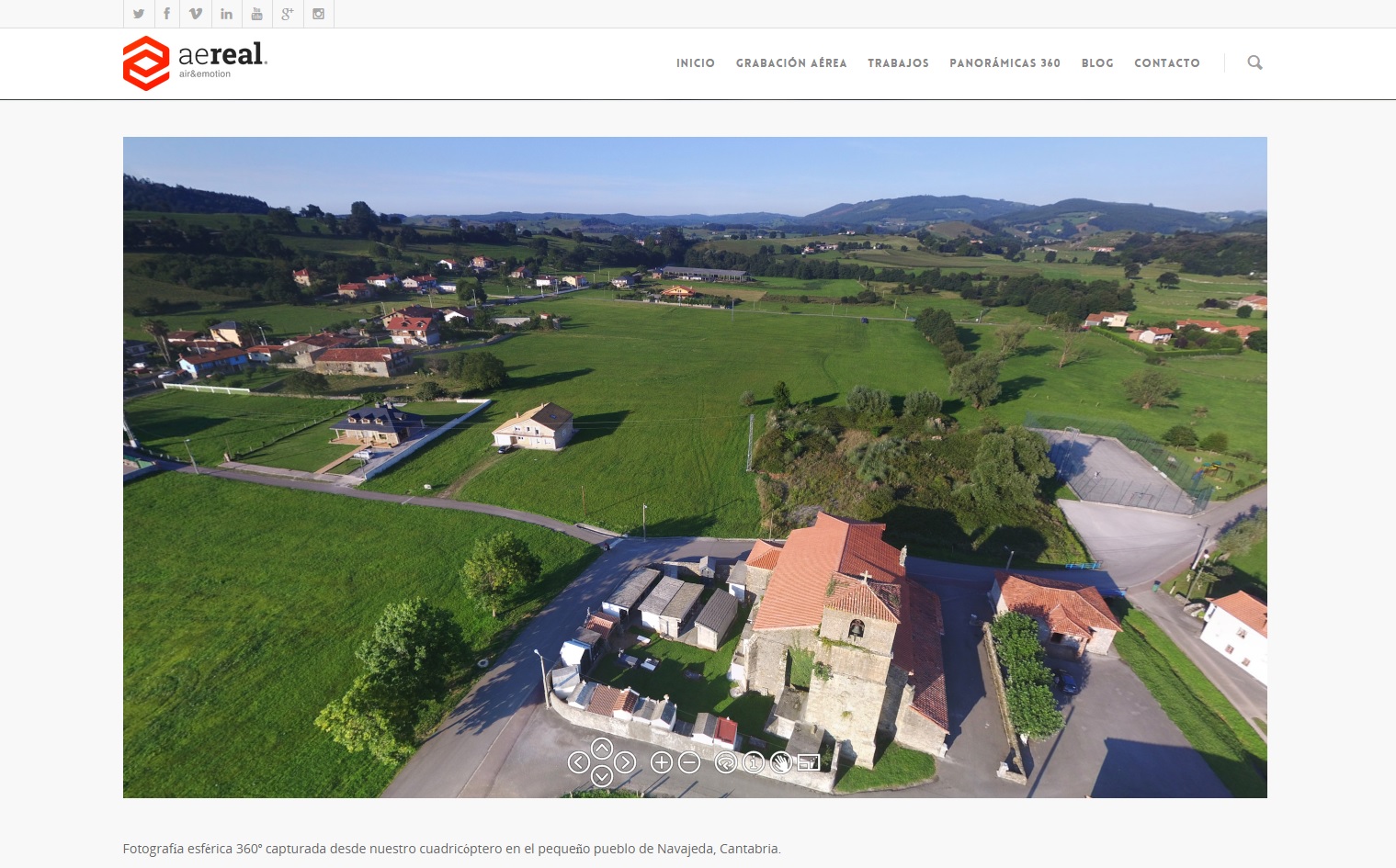Click the 360 panorama of Navajeda church
1396x868 pixels.
click(x=695, y=468)
